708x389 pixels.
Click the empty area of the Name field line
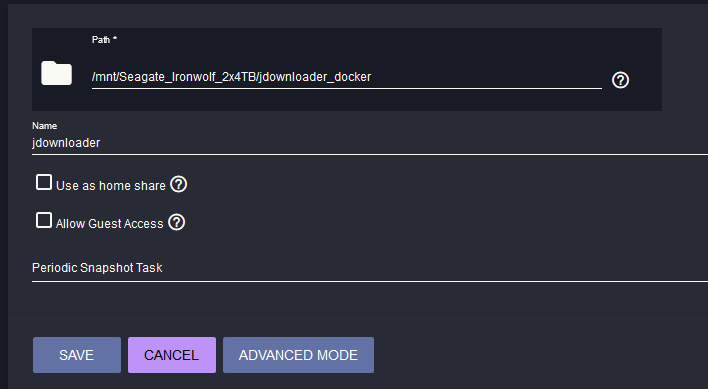click(404, 143)
